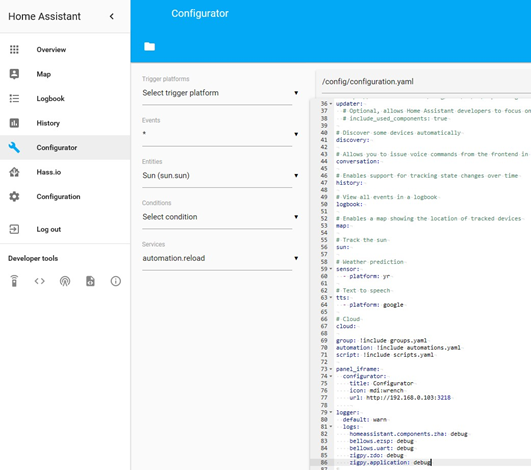Collapse the tts block fold arrow

click(331, 298)
